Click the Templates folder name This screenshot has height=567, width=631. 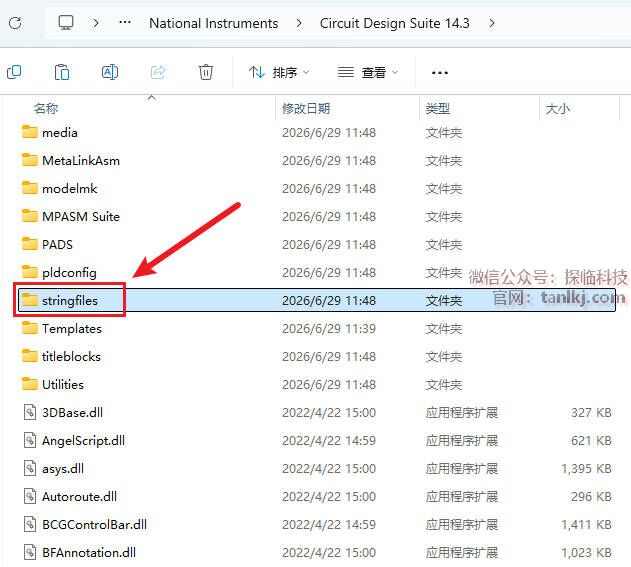click(x=72, y=329)
